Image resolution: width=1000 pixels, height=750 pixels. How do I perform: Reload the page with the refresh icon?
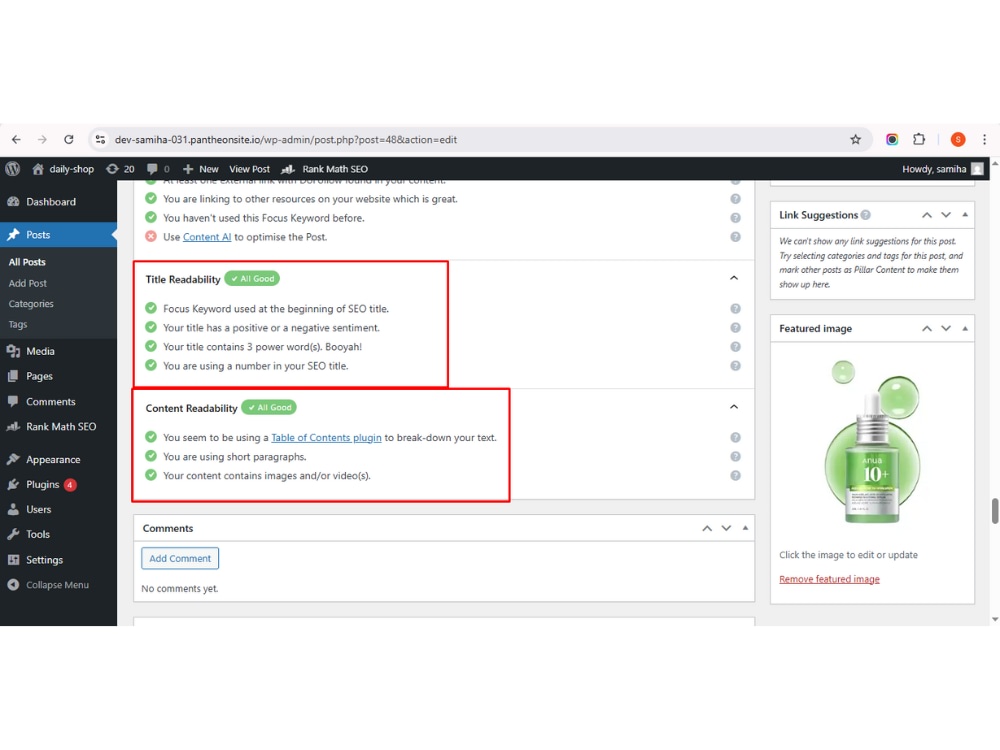[x=69, y=139]
